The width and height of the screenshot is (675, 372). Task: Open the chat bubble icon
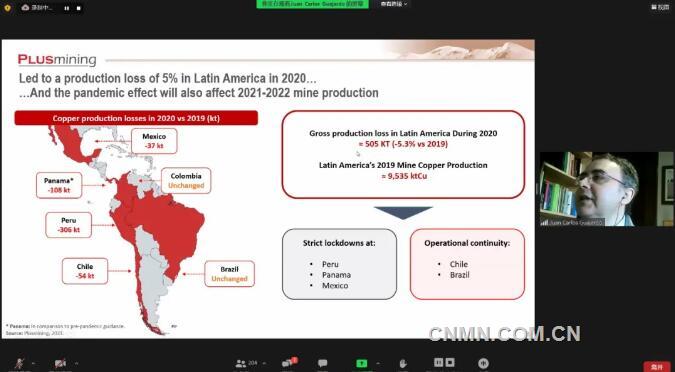click(x=322, y=363)
